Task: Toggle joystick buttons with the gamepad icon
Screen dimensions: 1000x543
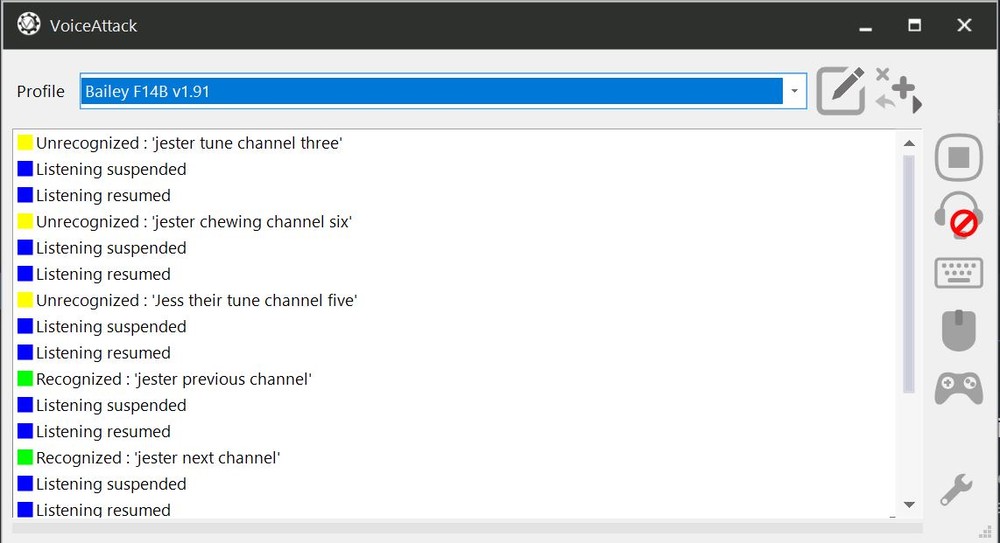Action: [958, 387]
